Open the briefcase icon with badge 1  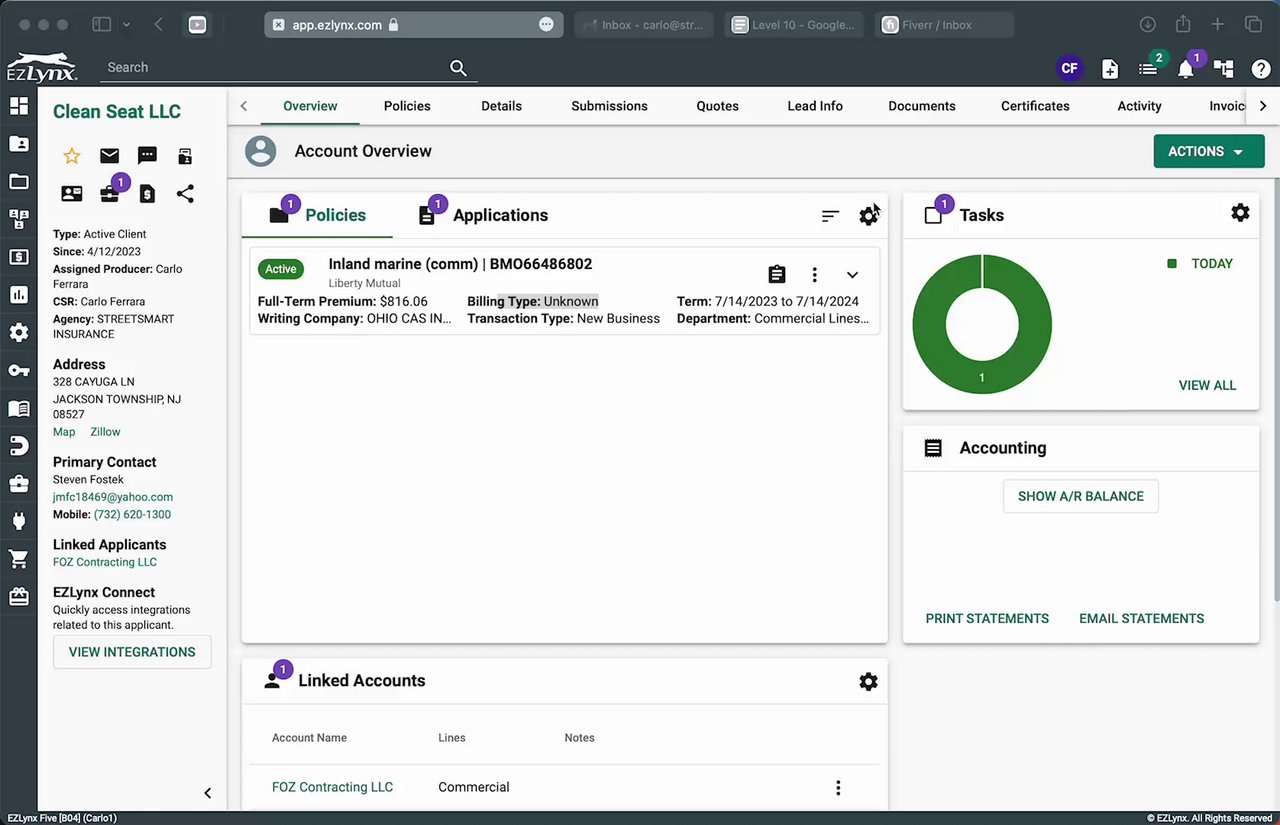click(x=110, y=194)
